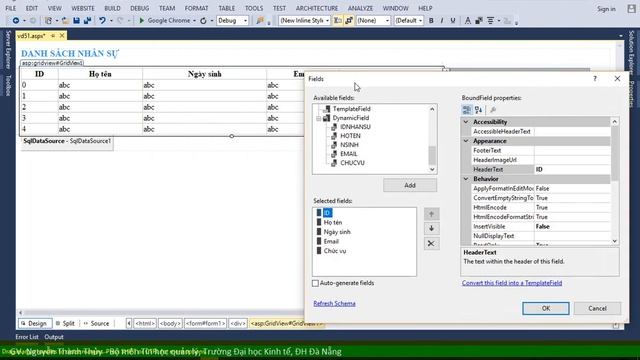Toggle Auto-generate fields checkbox

coord(315,283)
